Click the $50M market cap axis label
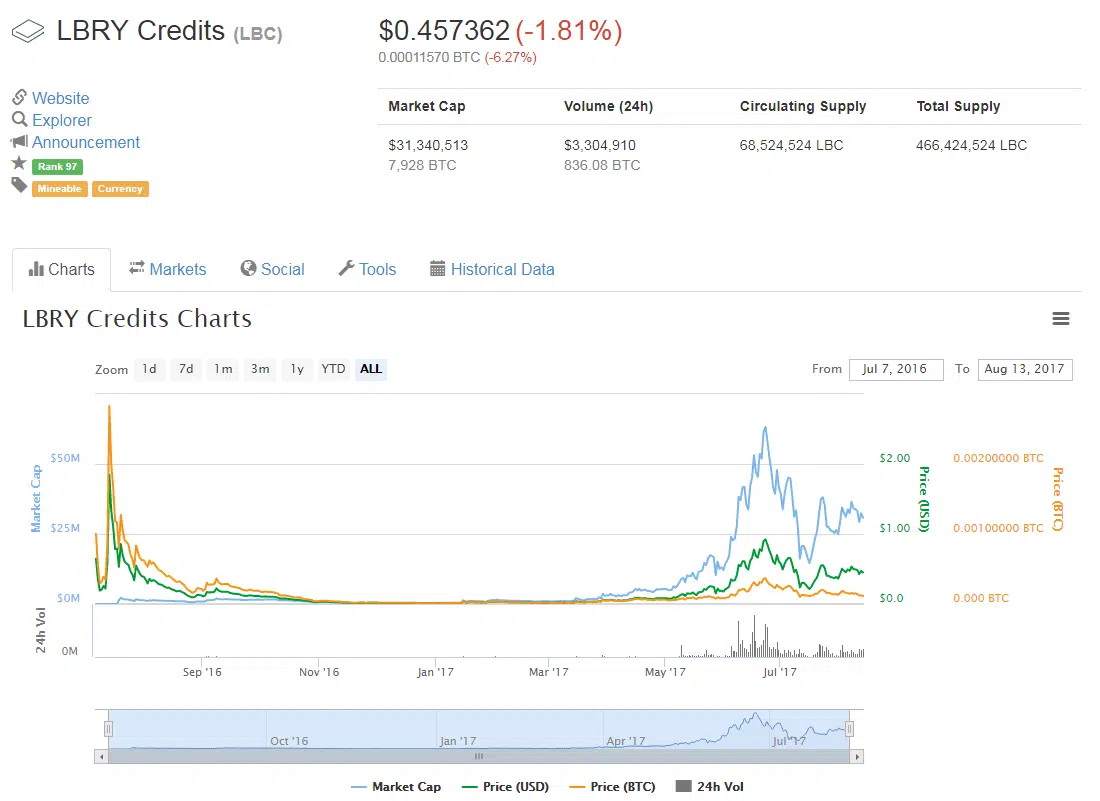 tap(65, 458)
